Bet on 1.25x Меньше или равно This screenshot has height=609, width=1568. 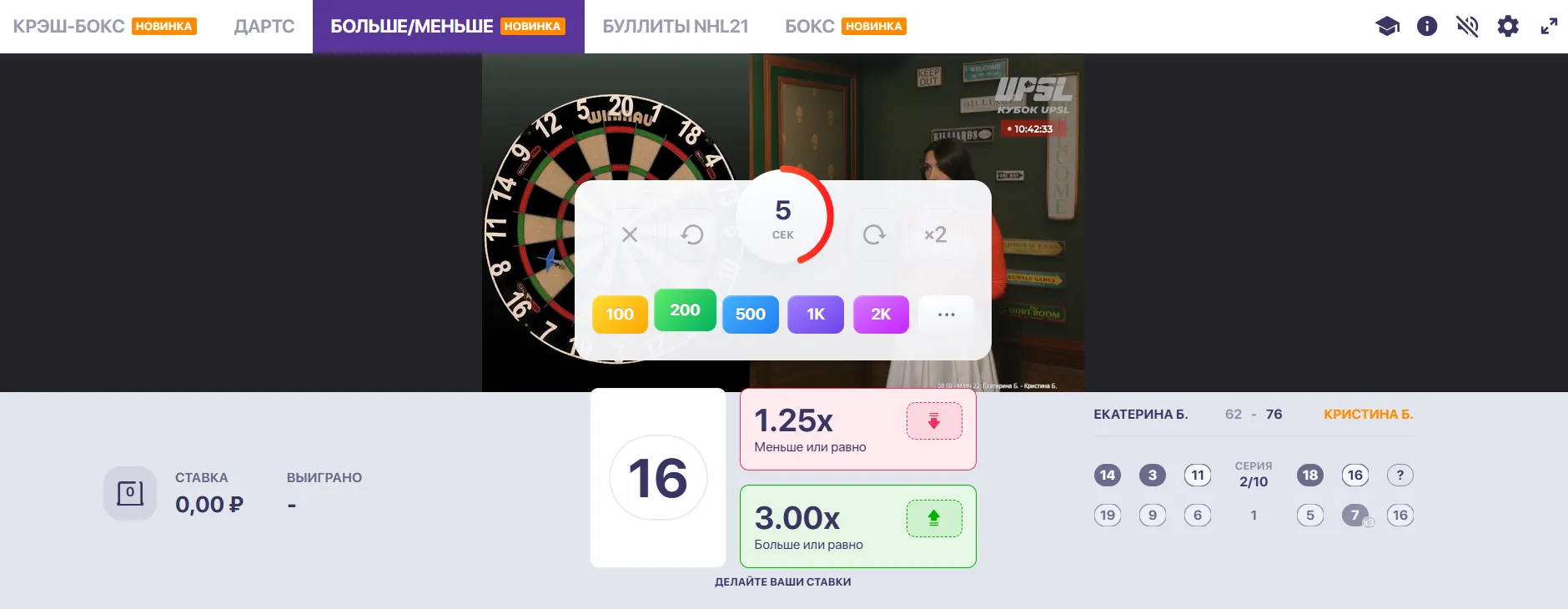858,430
